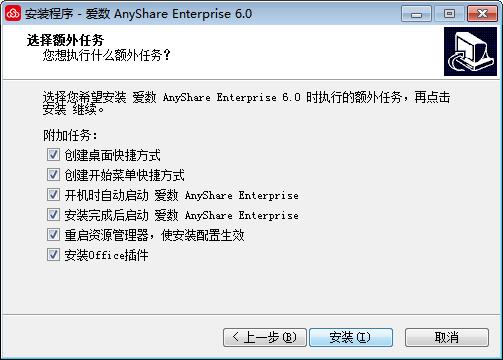Click the 您想执行什么额外任务? subtitle
Screen dimensions: 503x360
coord(107,55)
